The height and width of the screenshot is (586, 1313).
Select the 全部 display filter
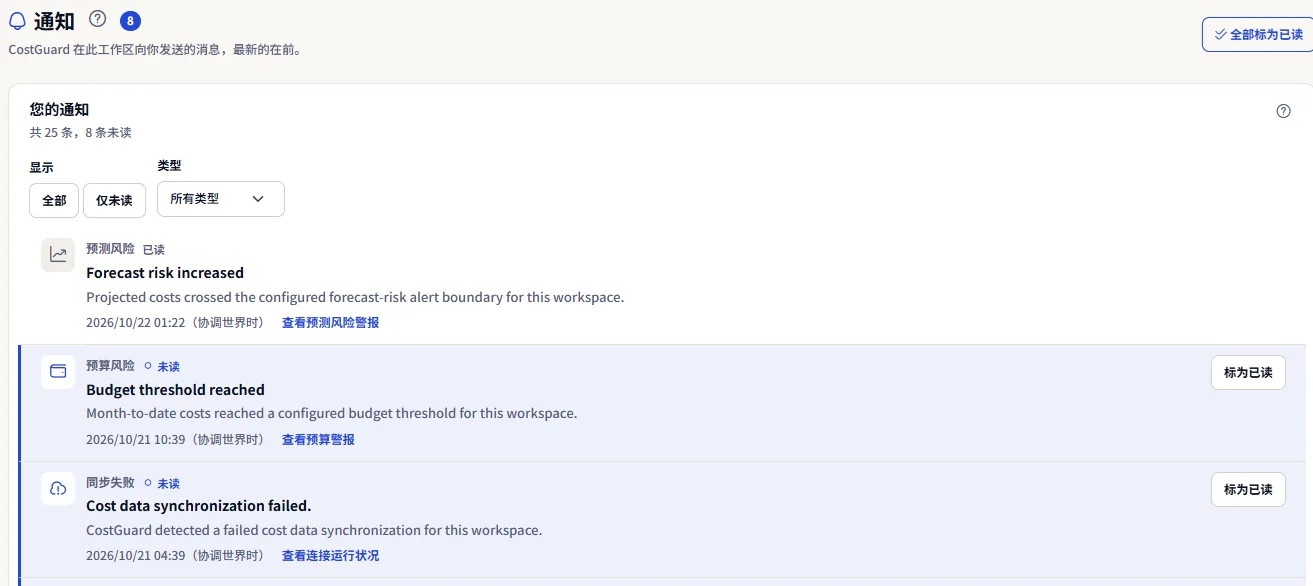tap(54, 200)
